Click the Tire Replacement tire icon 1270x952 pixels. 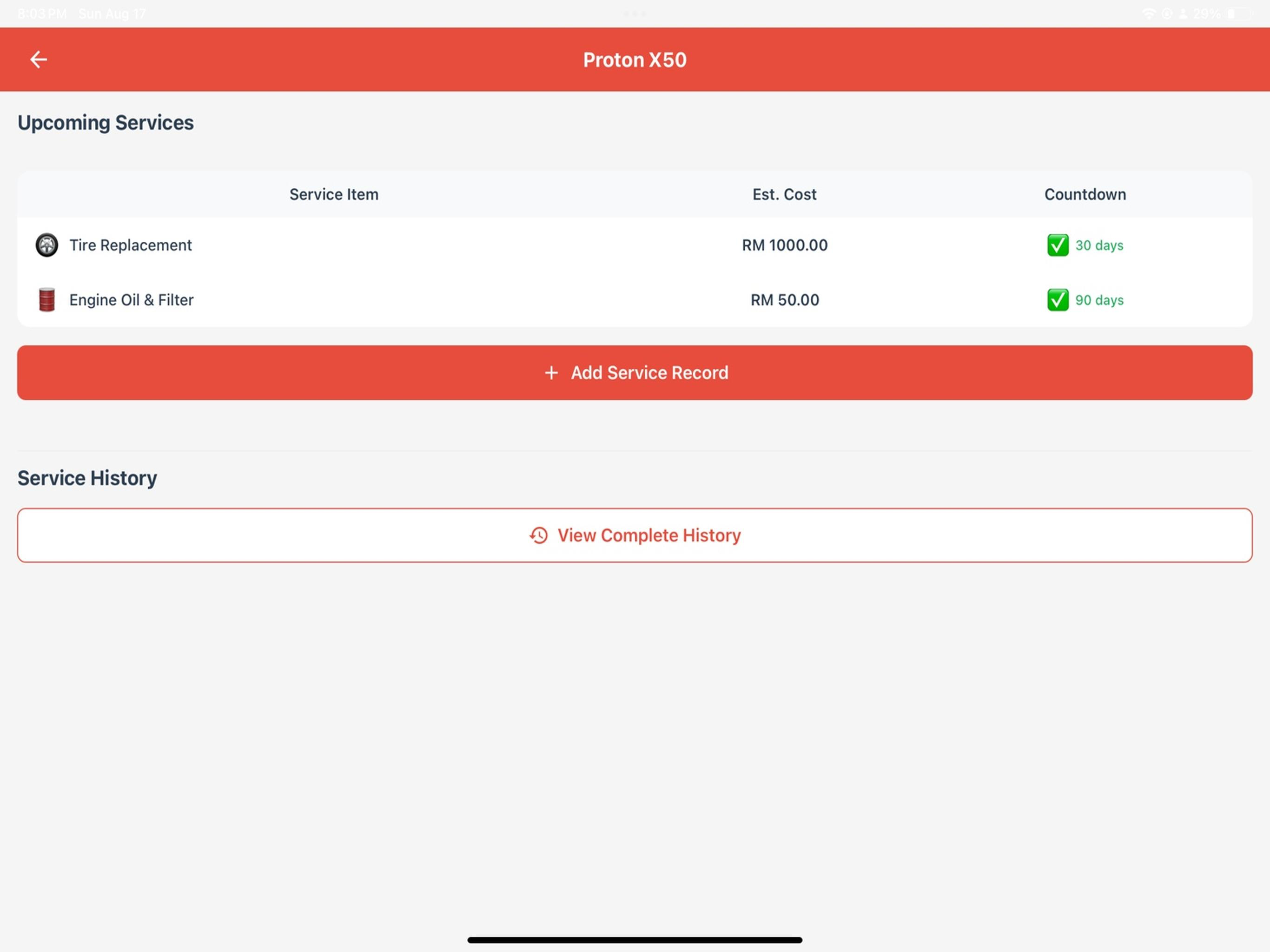point(46,245)
